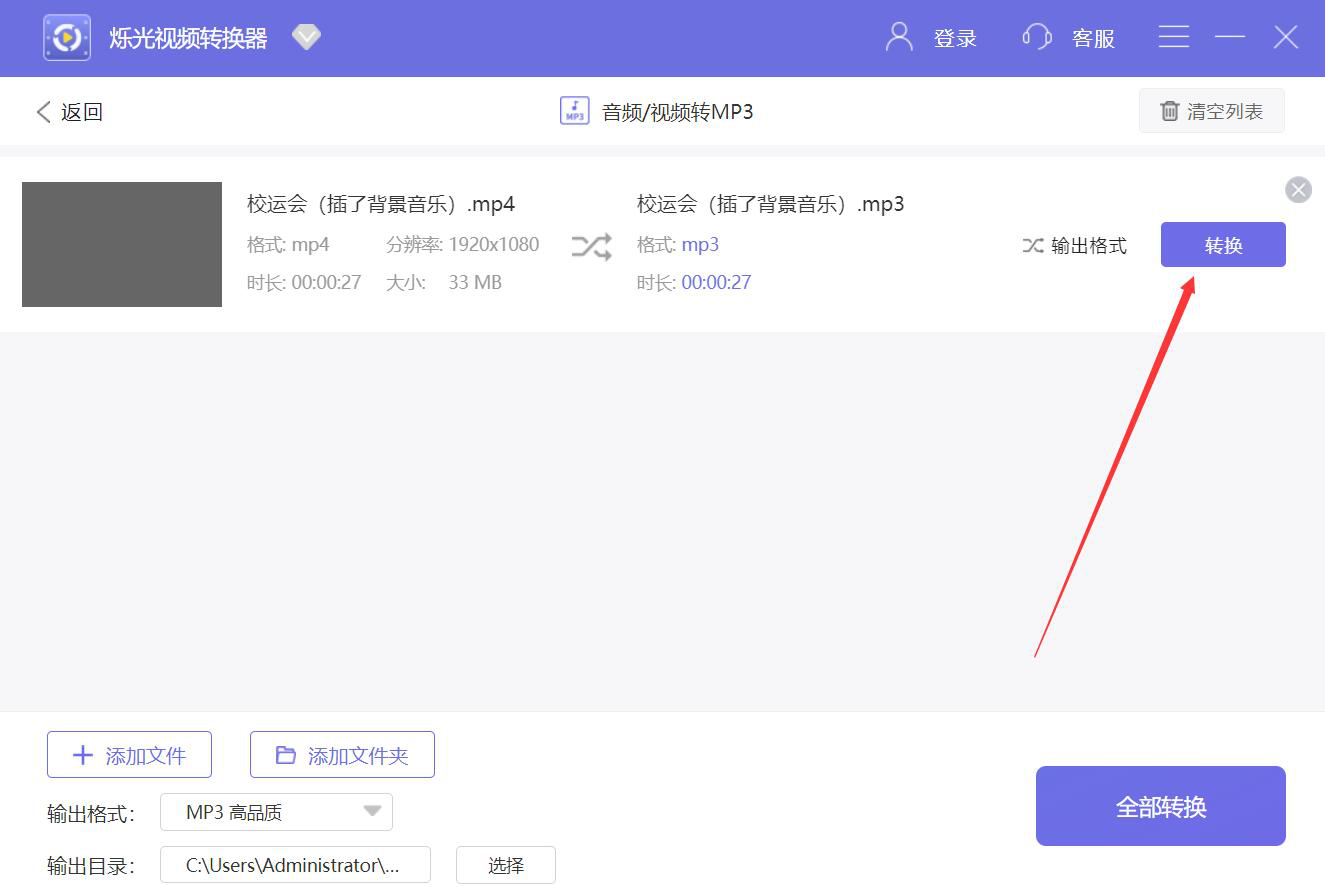1325x887 pixels.
Task: Click the gray video thumbnail
Action: [x=122, y=244]
